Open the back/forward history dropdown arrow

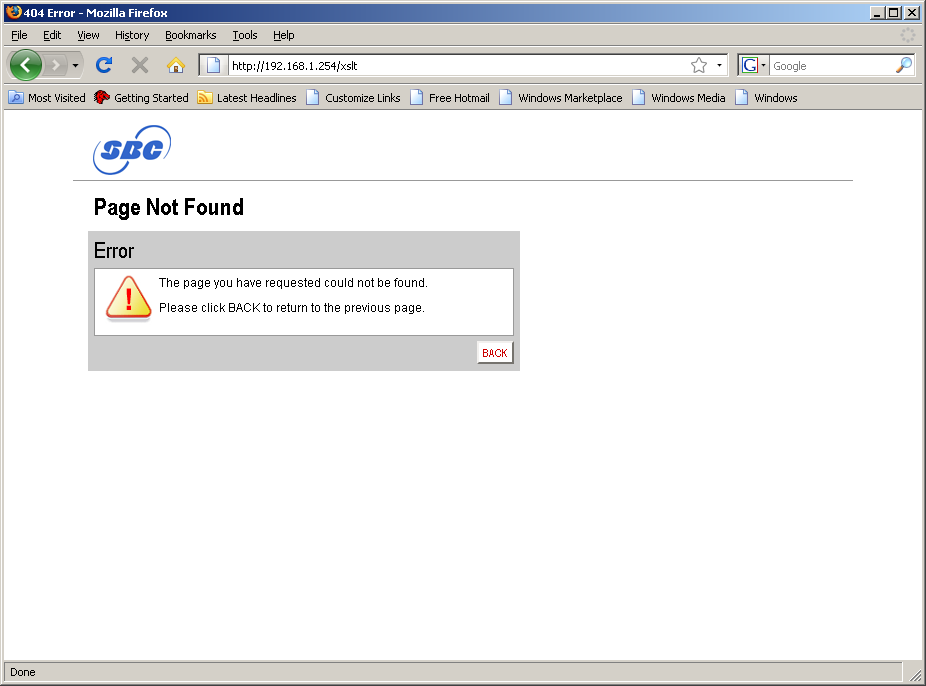pos(75,65)
